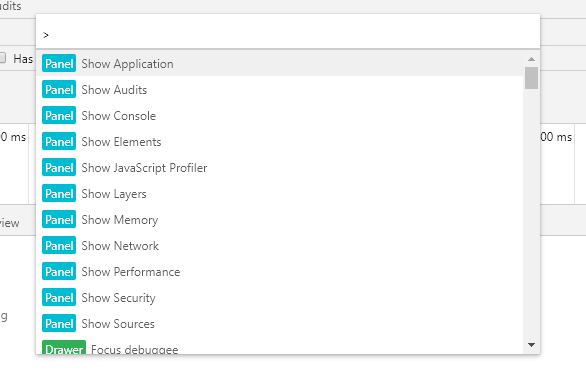Click the Panel badge beside Show Network

click(59, 246)
